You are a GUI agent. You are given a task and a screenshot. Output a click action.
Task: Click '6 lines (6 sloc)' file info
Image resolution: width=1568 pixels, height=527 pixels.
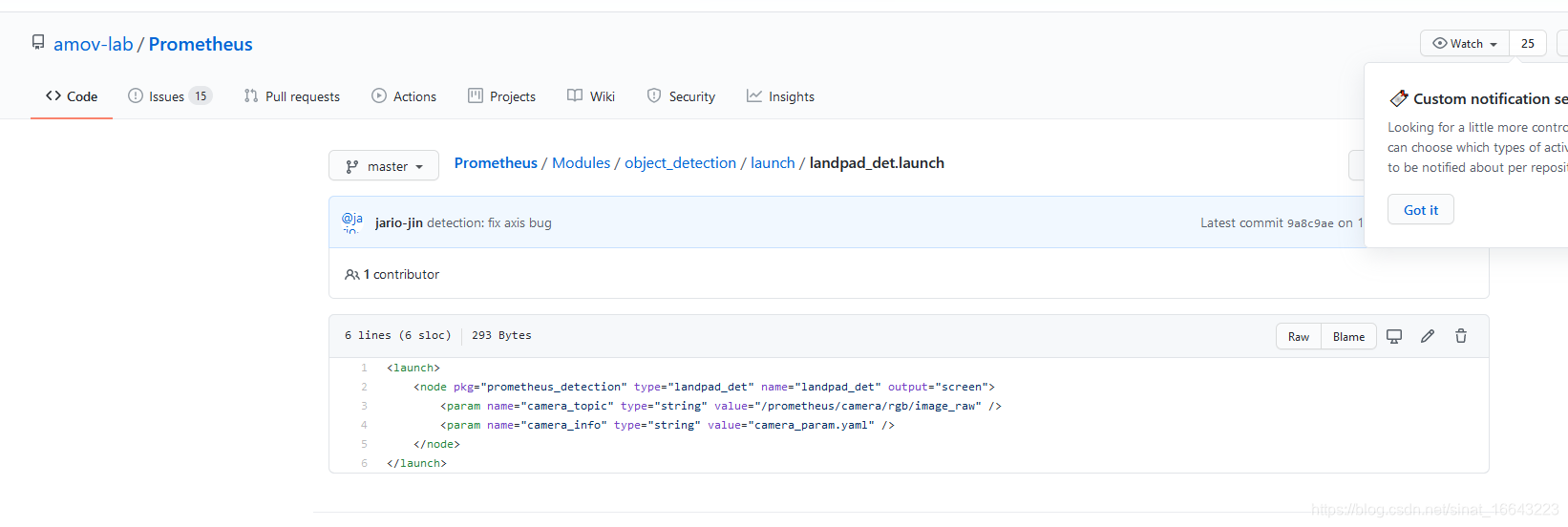[397, 335]
